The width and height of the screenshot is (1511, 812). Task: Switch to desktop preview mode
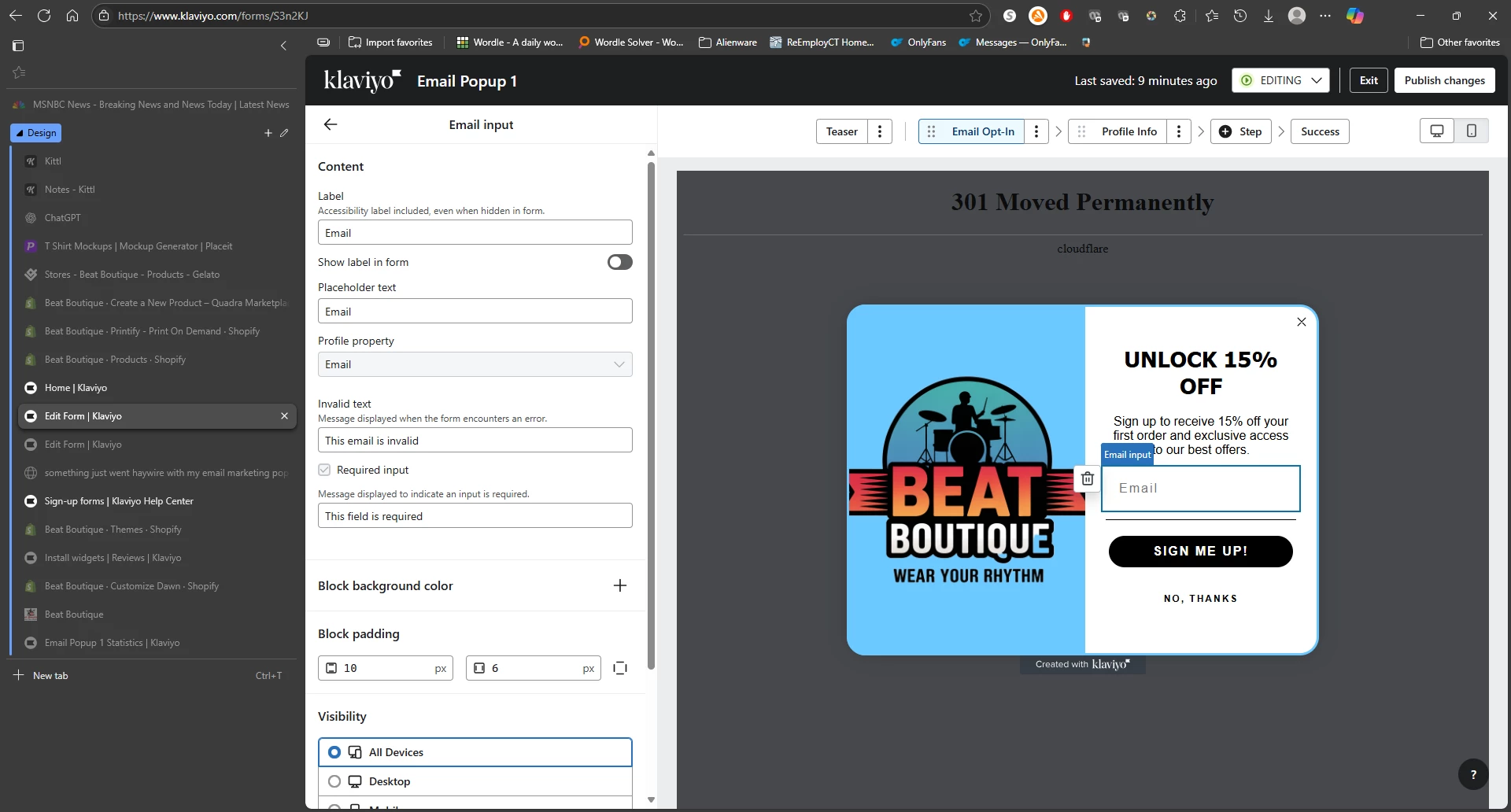(1437, 131)
